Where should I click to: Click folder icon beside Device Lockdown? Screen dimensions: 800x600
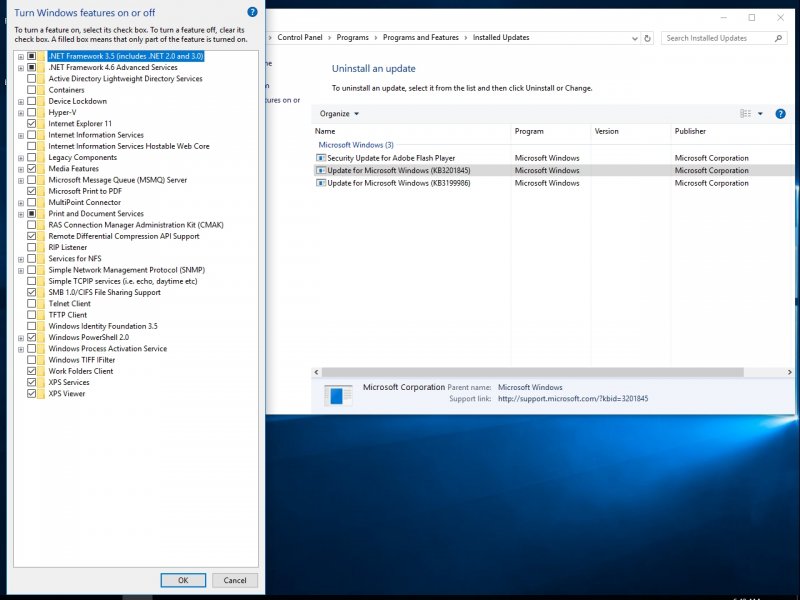pos(41,101)
